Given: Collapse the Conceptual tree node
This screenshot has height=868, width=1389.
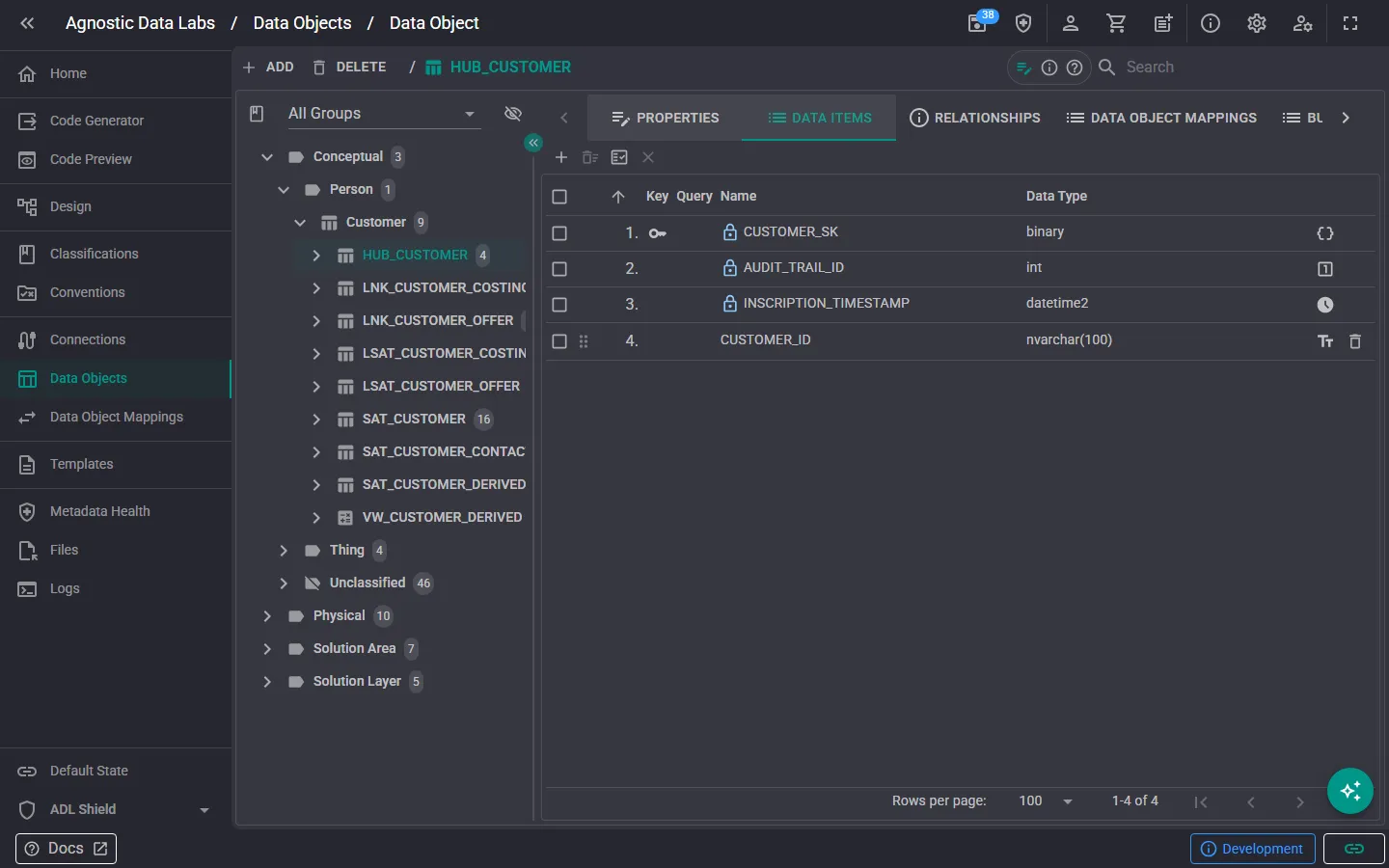Looking at the screenshot, I should 267,157.
